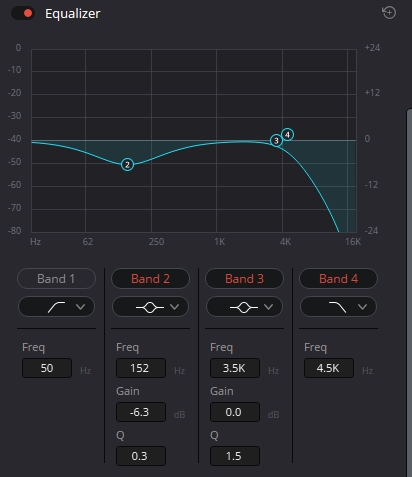412x477 pixels.
Task: Open Band 3 bell filter type dropdown
Action: 244,307
